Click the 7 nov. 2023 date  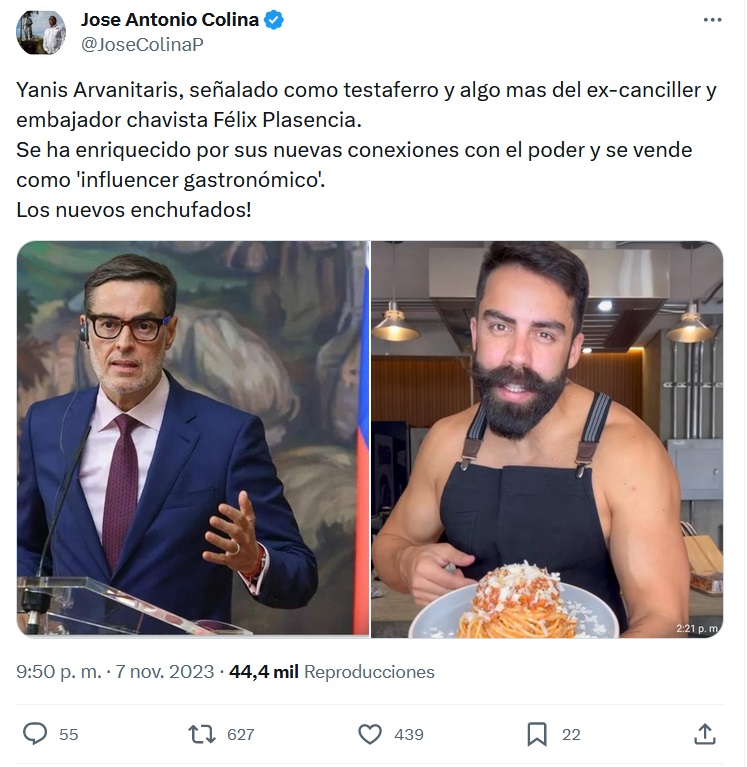[164, 672]
